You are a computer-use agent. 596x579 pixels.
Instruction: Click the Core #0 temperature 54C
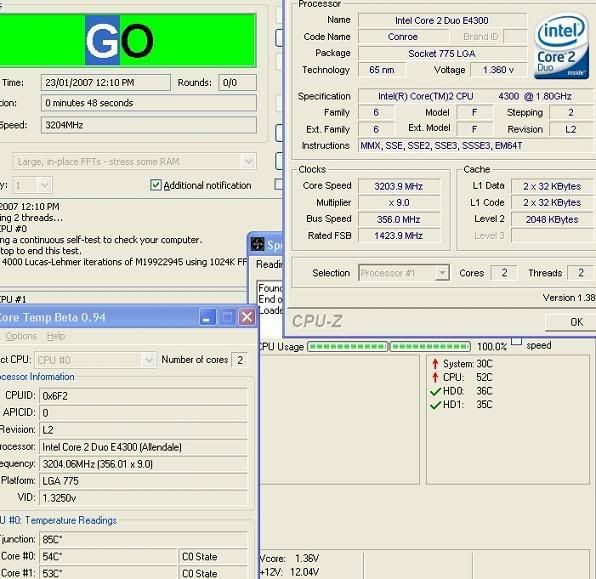coord(108,557)
